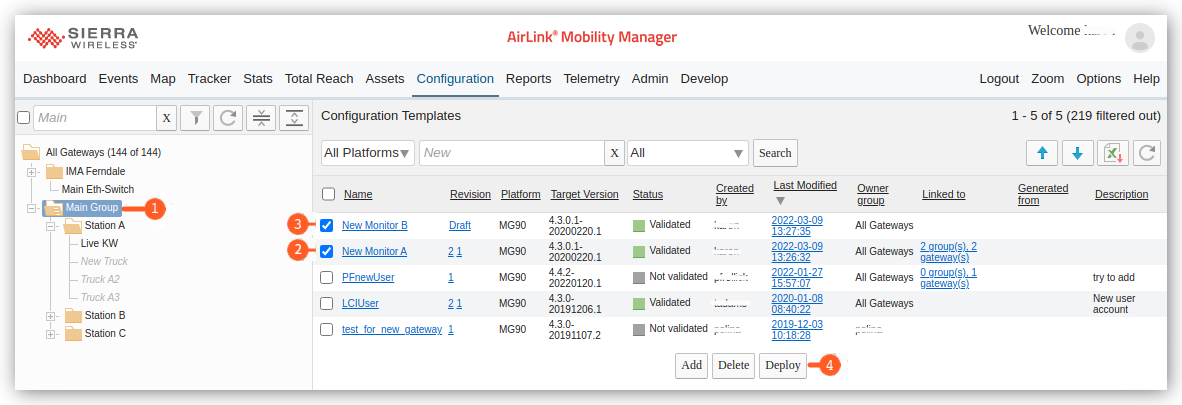The image size is (1182, 405).
Task: Click the blue up arrow button
Action: pyautogui.click(x=1042, y=153)
